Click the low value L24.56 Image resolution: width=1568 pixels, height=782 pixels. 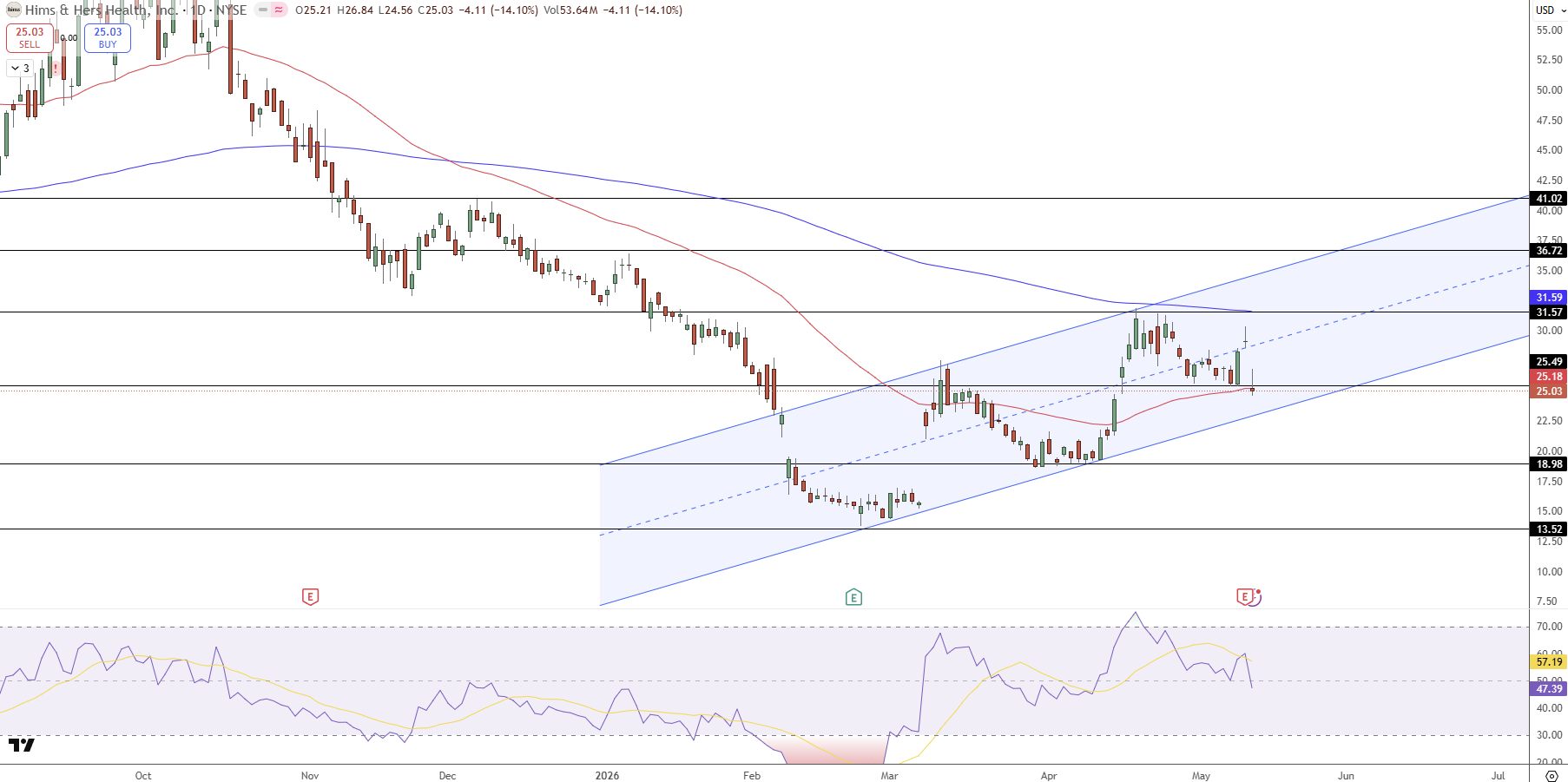(396, 10)
